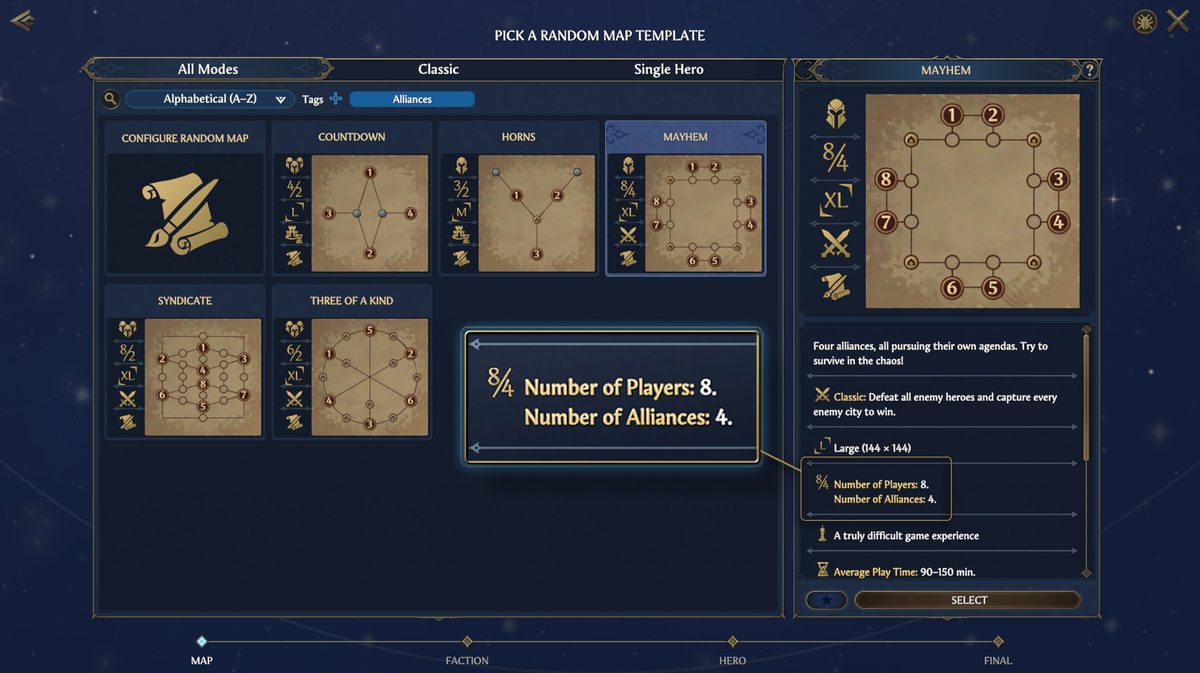Open help question mark beside Mayhem title
Screen dimensions: 1200x673
tap(1089, 70)
